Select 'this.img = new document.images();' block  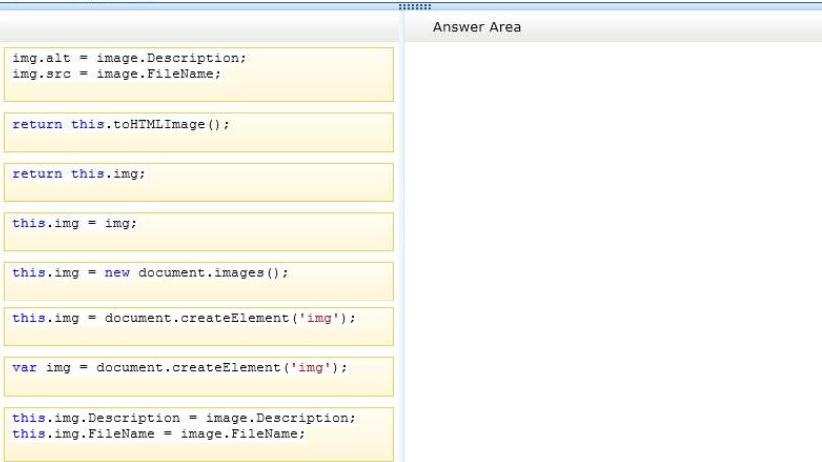coord(199,281)
